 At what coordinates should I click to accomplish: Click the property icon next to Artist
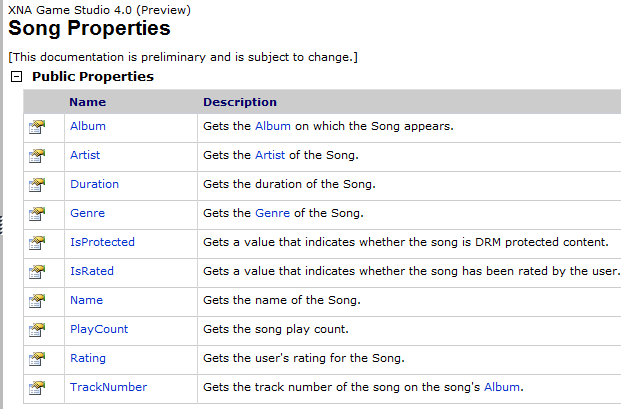37,156
